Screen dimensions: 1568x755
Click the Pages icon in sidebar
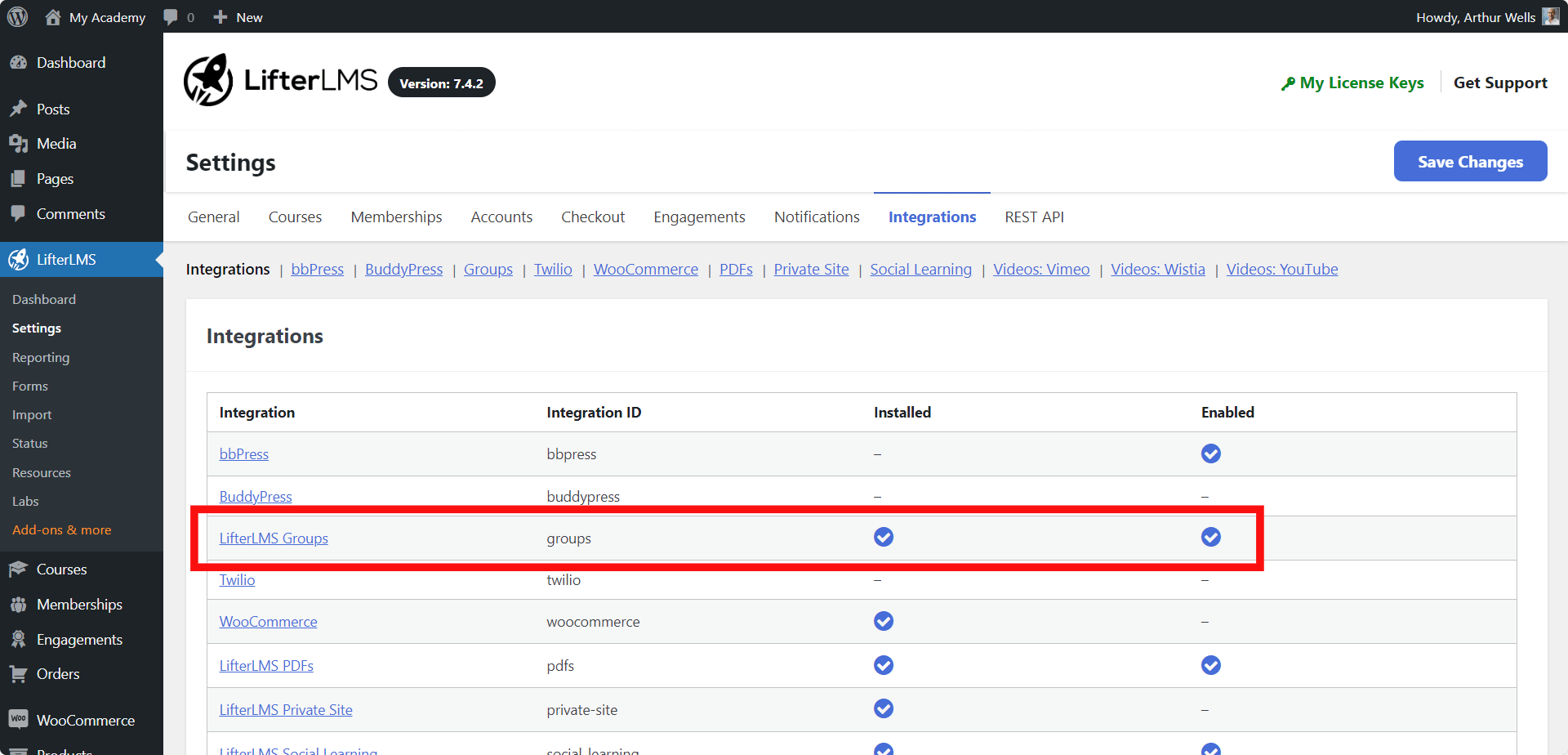point(18,179)
